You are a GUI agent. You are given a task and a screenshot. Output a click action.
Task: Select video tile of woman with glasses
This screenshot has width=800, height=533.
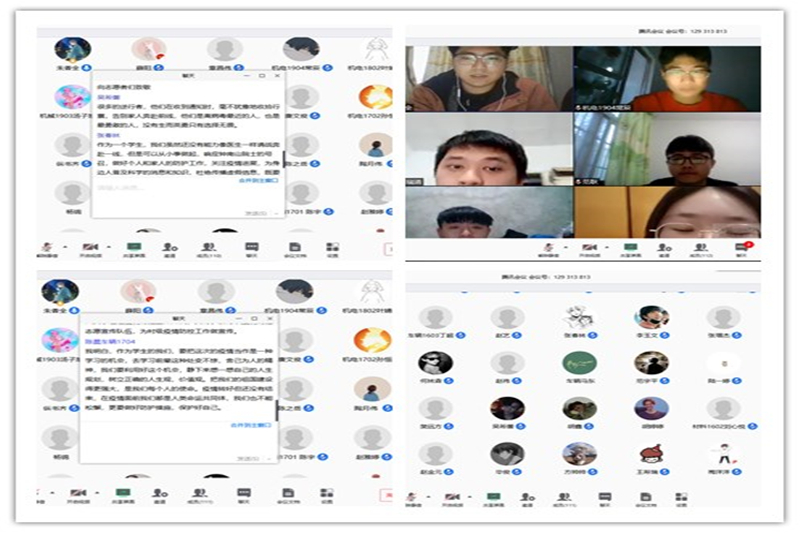667,212
